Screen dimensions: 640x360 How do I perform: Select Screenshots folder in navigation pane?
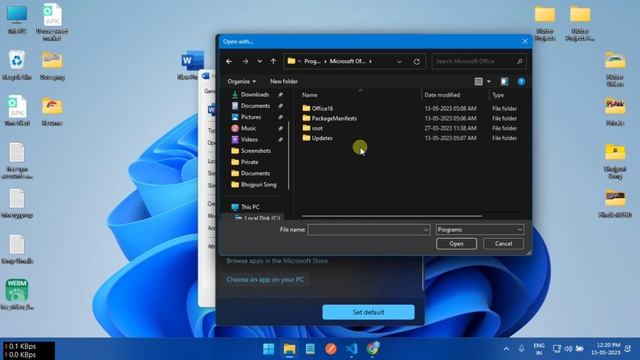click(x=256, y=151)
